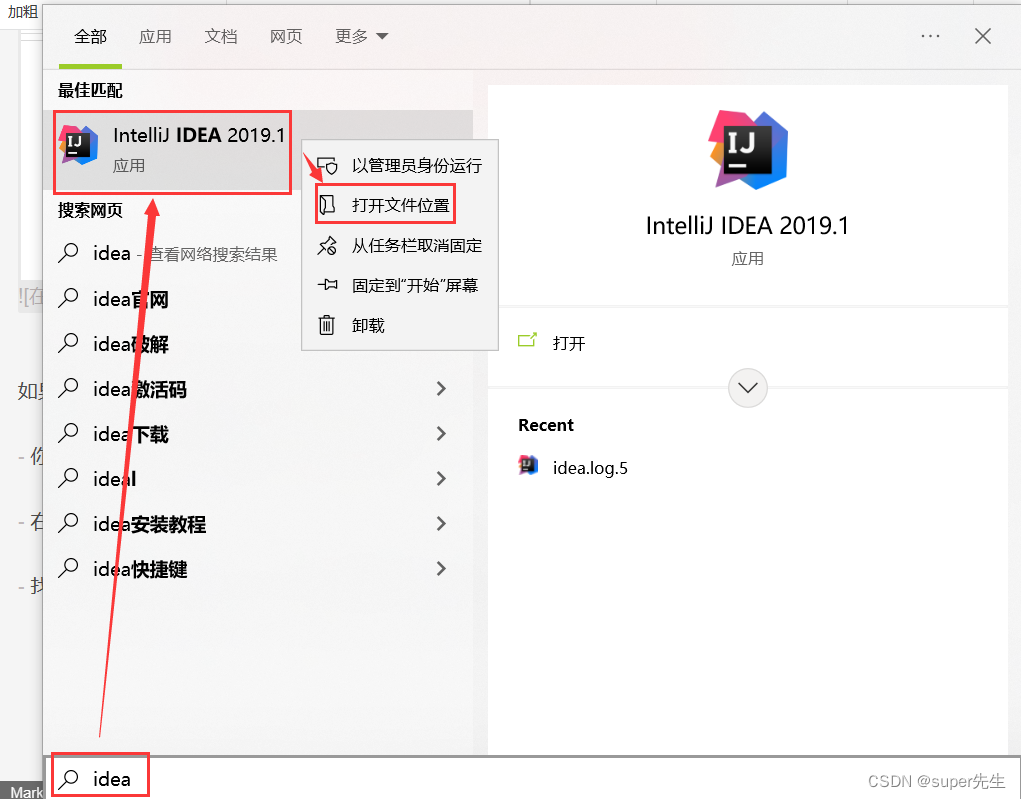Click the idea.log.5 file icon

528,466
